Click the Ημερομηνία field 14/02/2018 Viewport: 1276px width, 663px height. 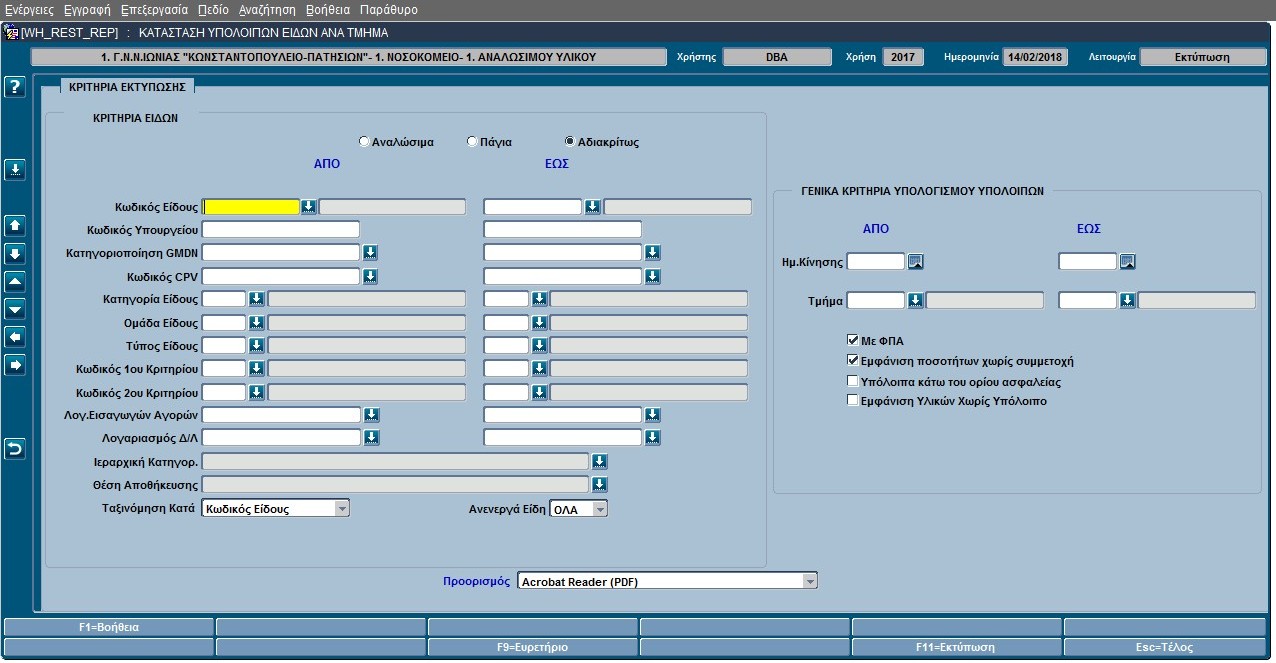coord(1035,57)
